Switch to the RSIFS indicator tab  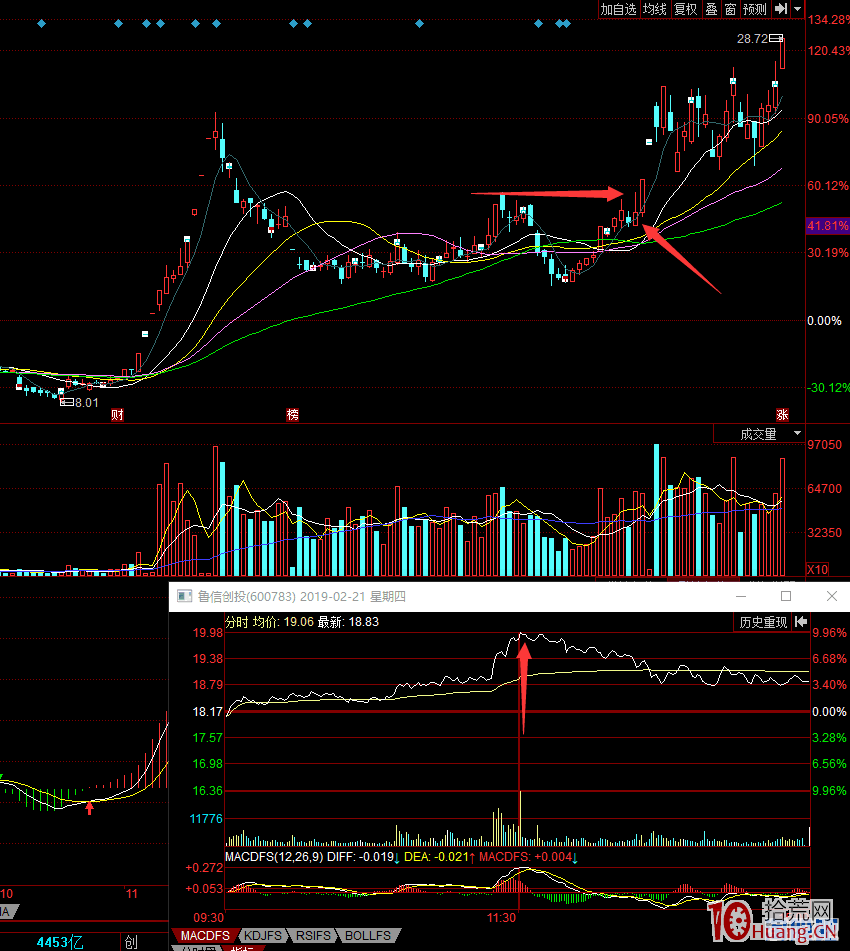(313, 936)
